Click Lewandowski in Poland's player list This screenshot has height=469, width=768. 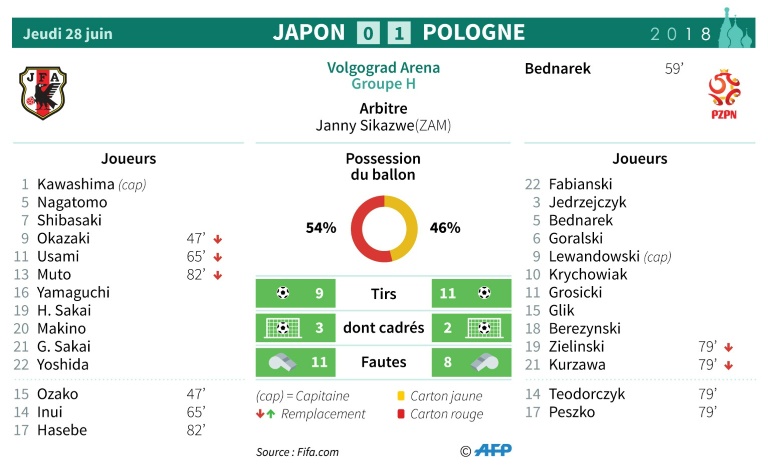pyautogui.click(x=593, y=256)
